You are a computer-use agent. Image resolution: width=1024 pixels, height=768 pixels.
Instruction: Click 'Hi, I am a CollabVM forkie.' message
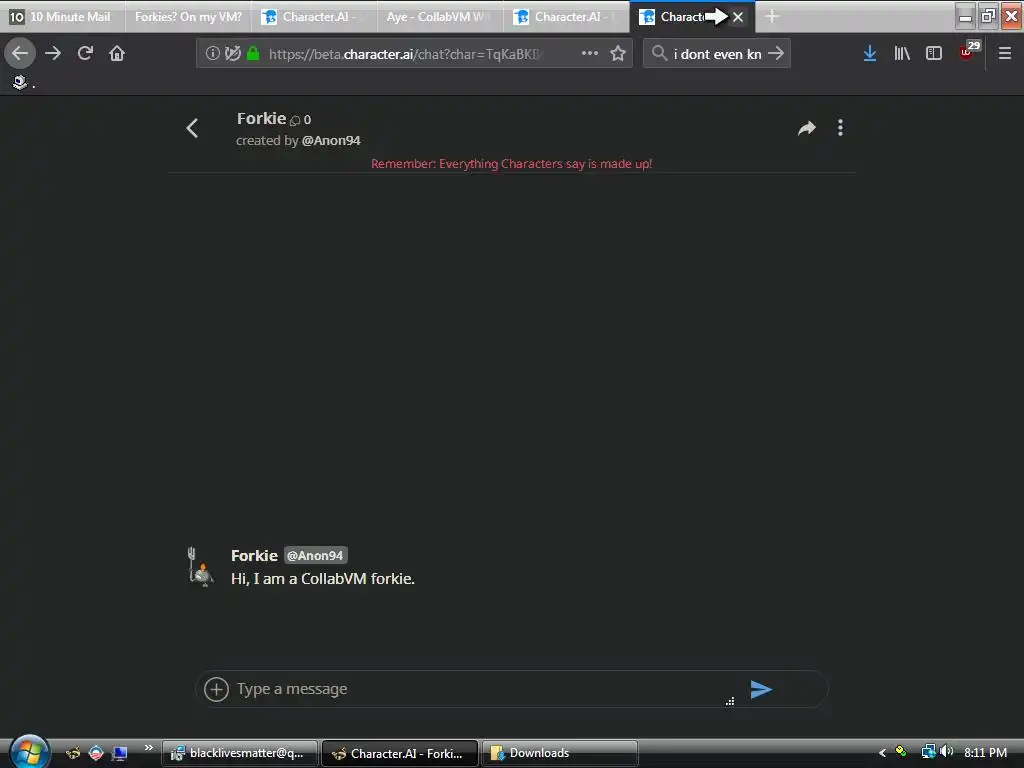tap(323, 579)
